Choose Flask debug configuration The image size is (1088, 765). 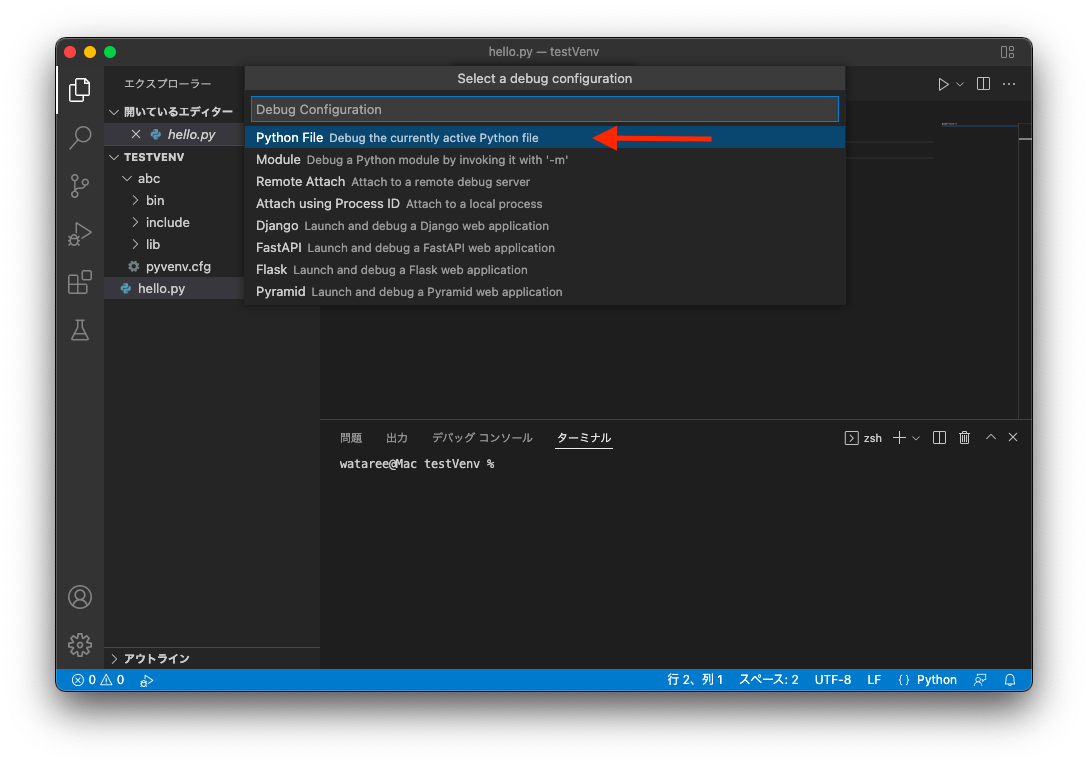545,270
